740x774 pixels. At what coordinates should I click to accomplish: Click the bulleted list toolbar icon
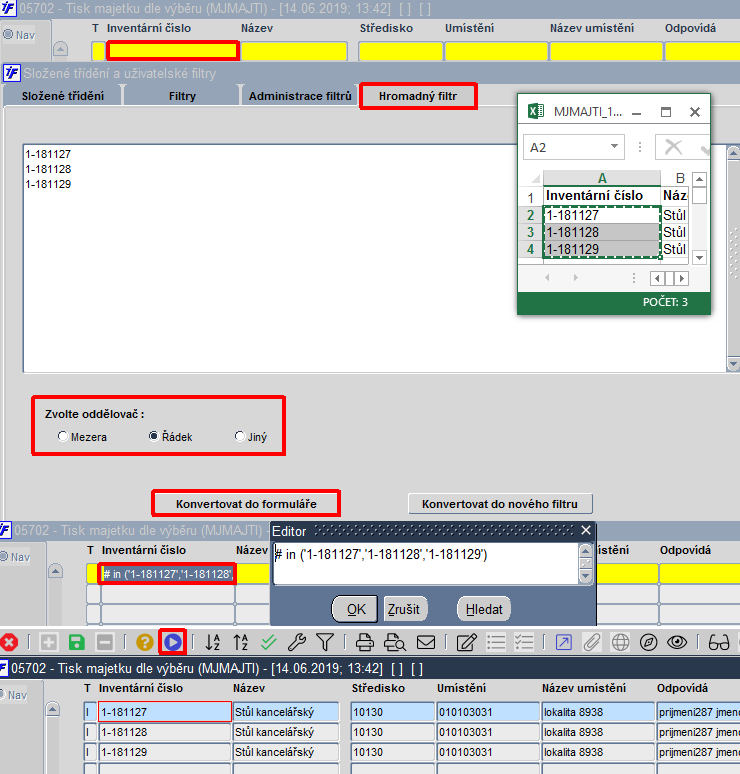(x=496, y=642)
